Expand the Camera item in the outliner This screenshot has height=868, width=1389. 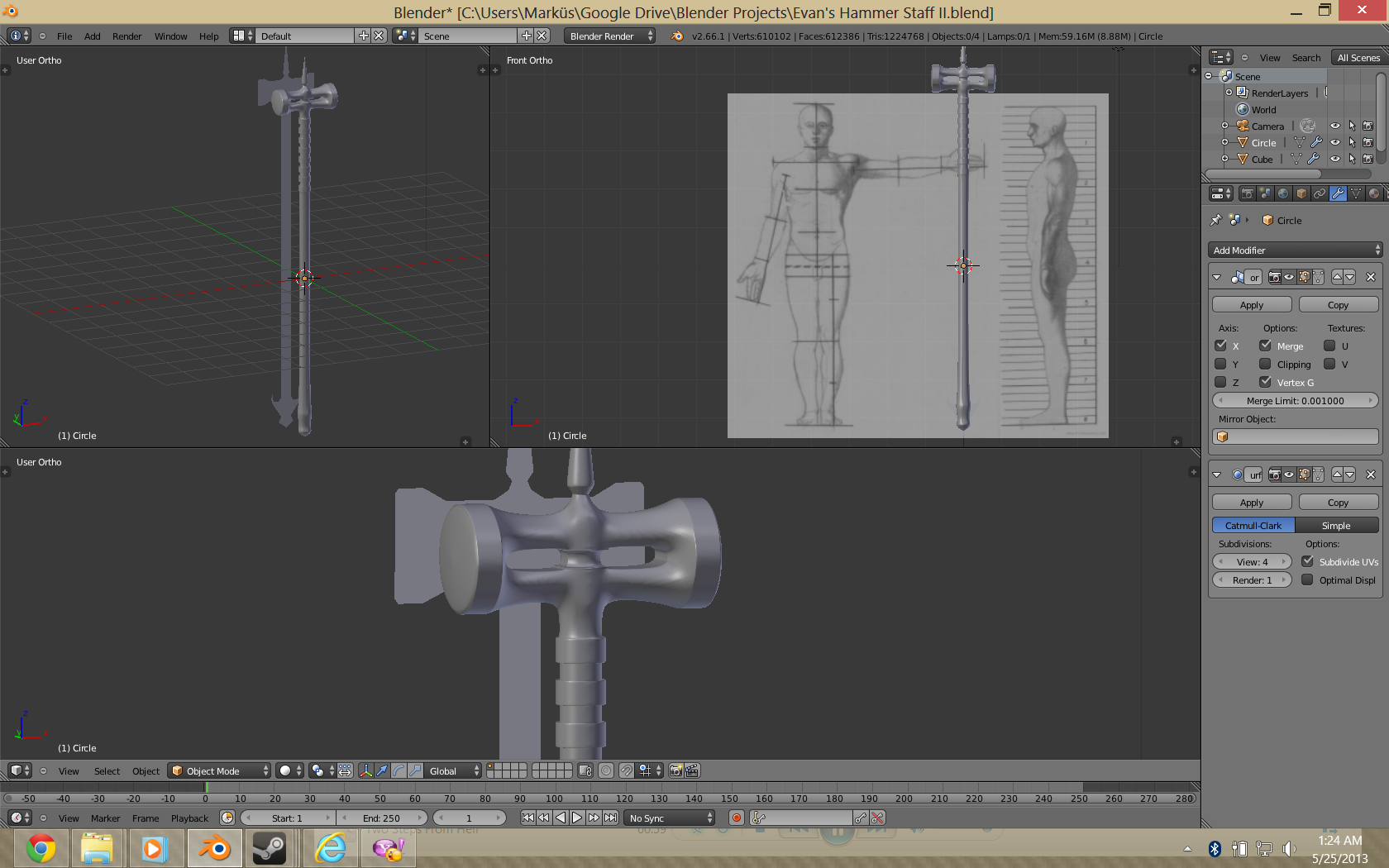point(1224,126)
